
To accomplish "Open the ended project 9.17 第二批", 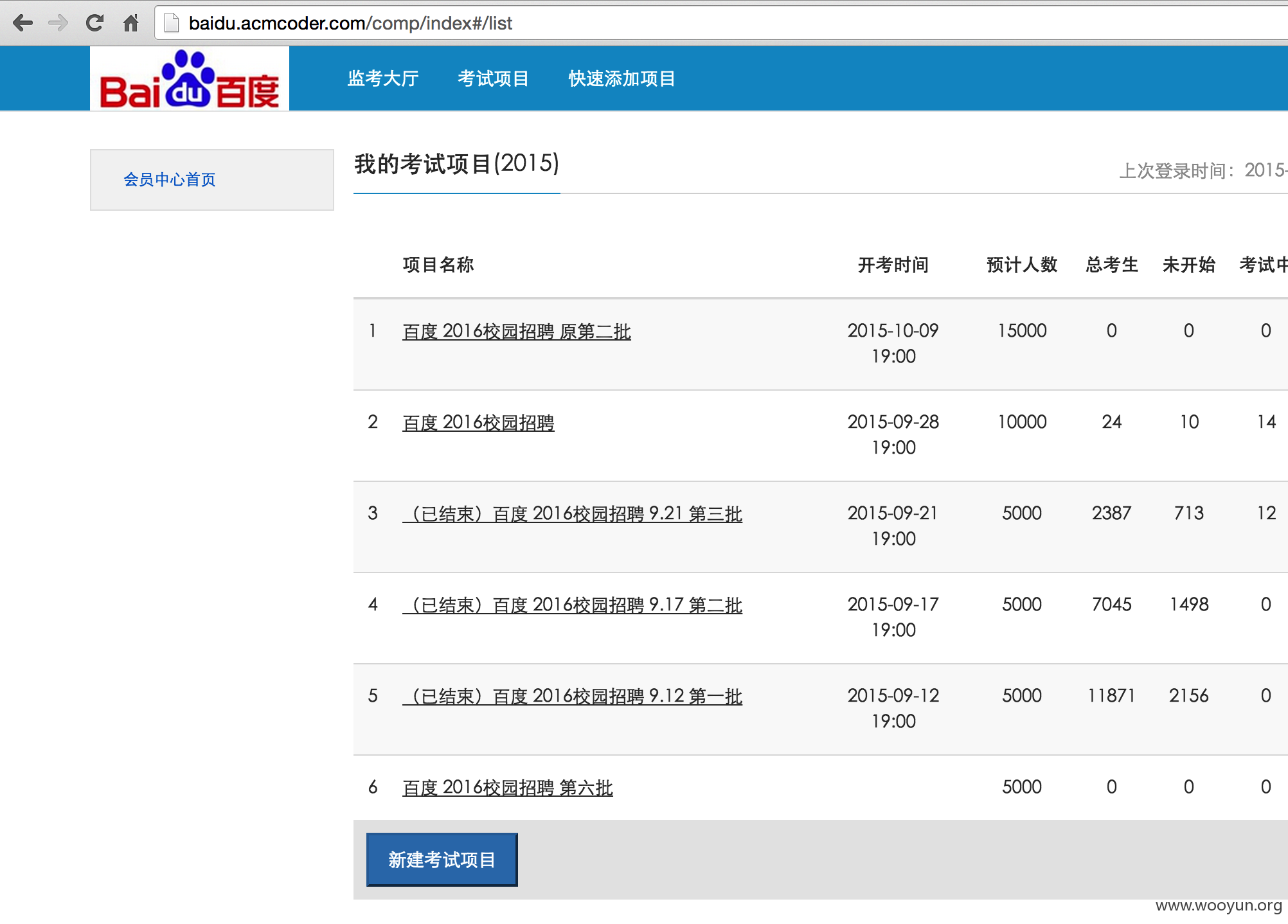I will [x=572, y=605].
